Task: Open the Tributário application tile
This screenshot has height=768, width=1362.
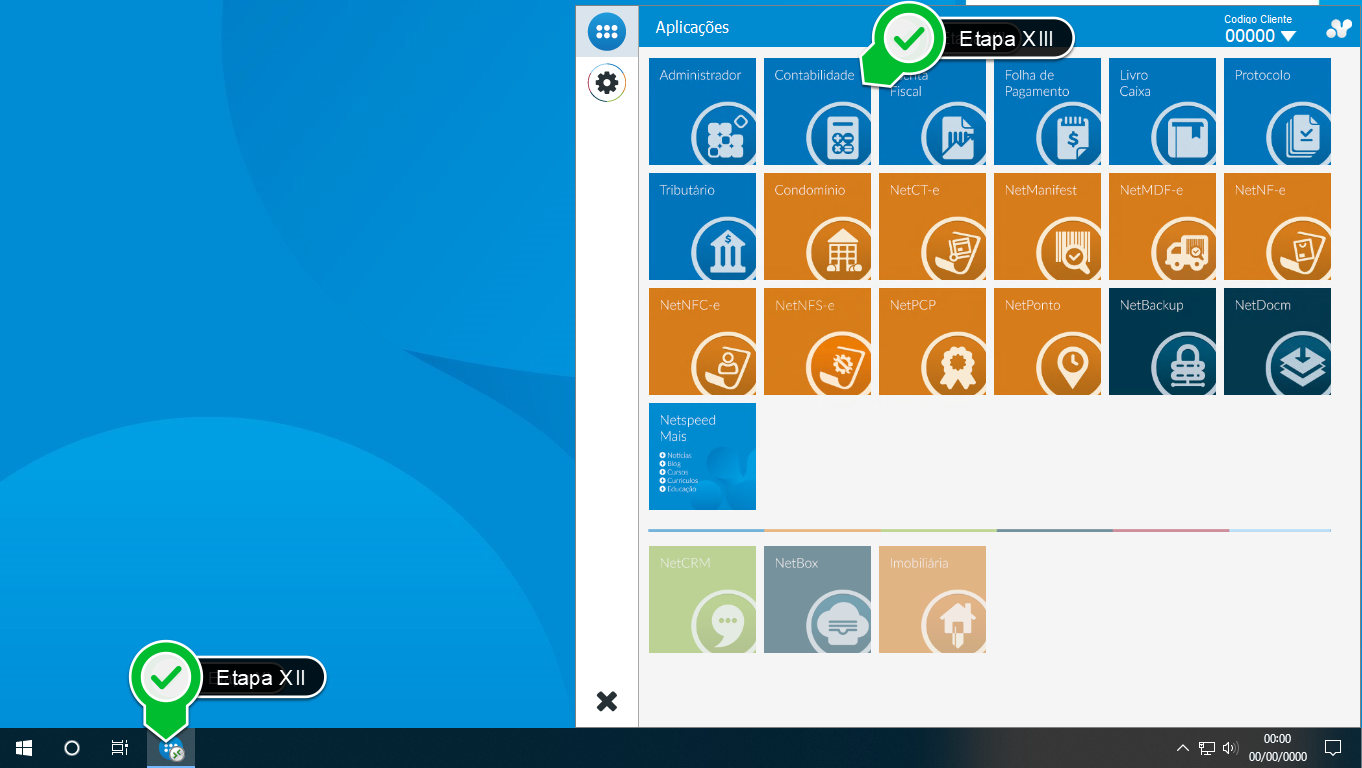Action: pyautogui.click(x=702, y=226)
